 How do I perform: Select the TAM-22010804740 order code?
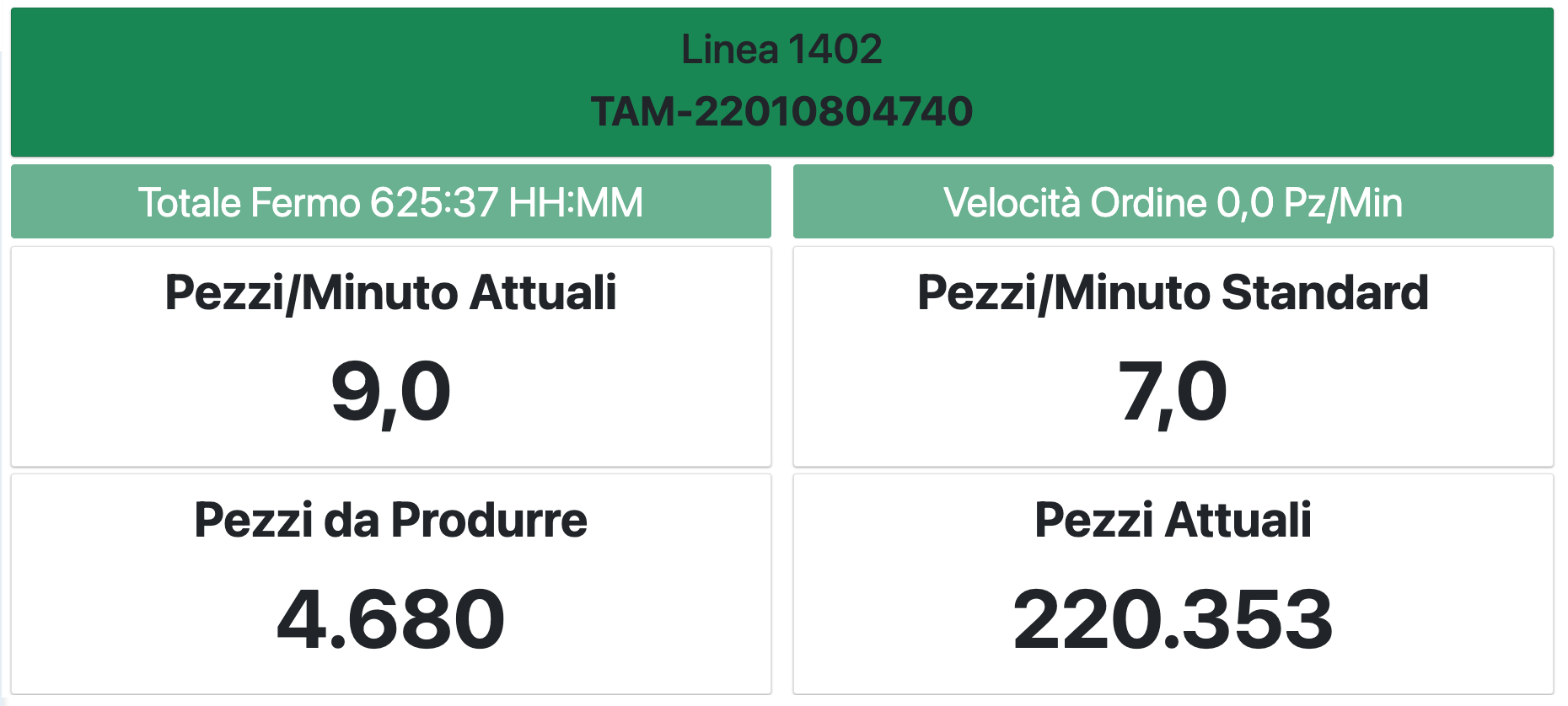click(x=781, y=112)
